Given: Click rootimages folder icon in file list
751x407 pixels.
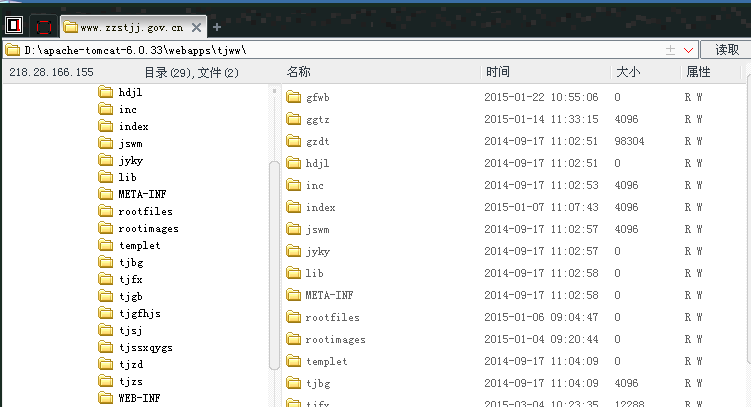Looking at the screenshot, I should pos(294,339).
